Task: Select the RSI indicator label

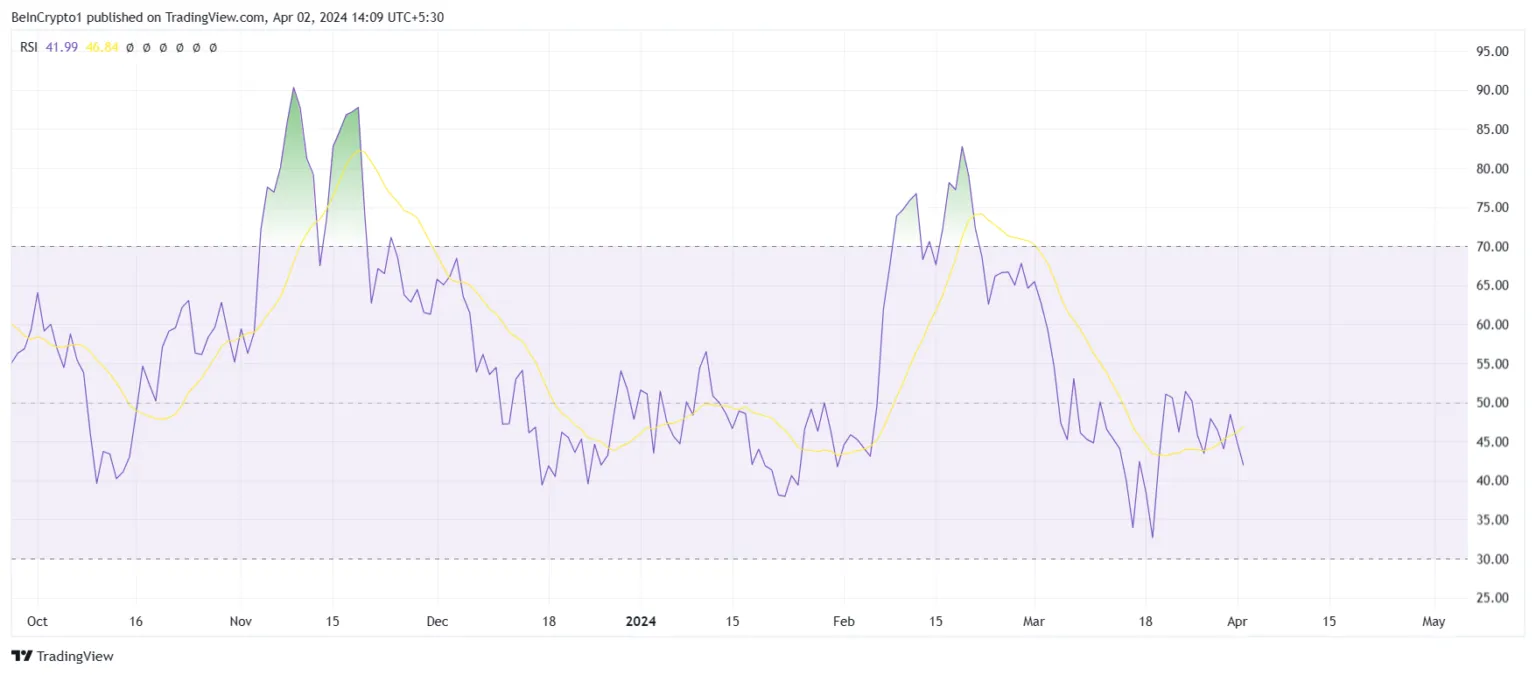Action: [x=29, y=47]
